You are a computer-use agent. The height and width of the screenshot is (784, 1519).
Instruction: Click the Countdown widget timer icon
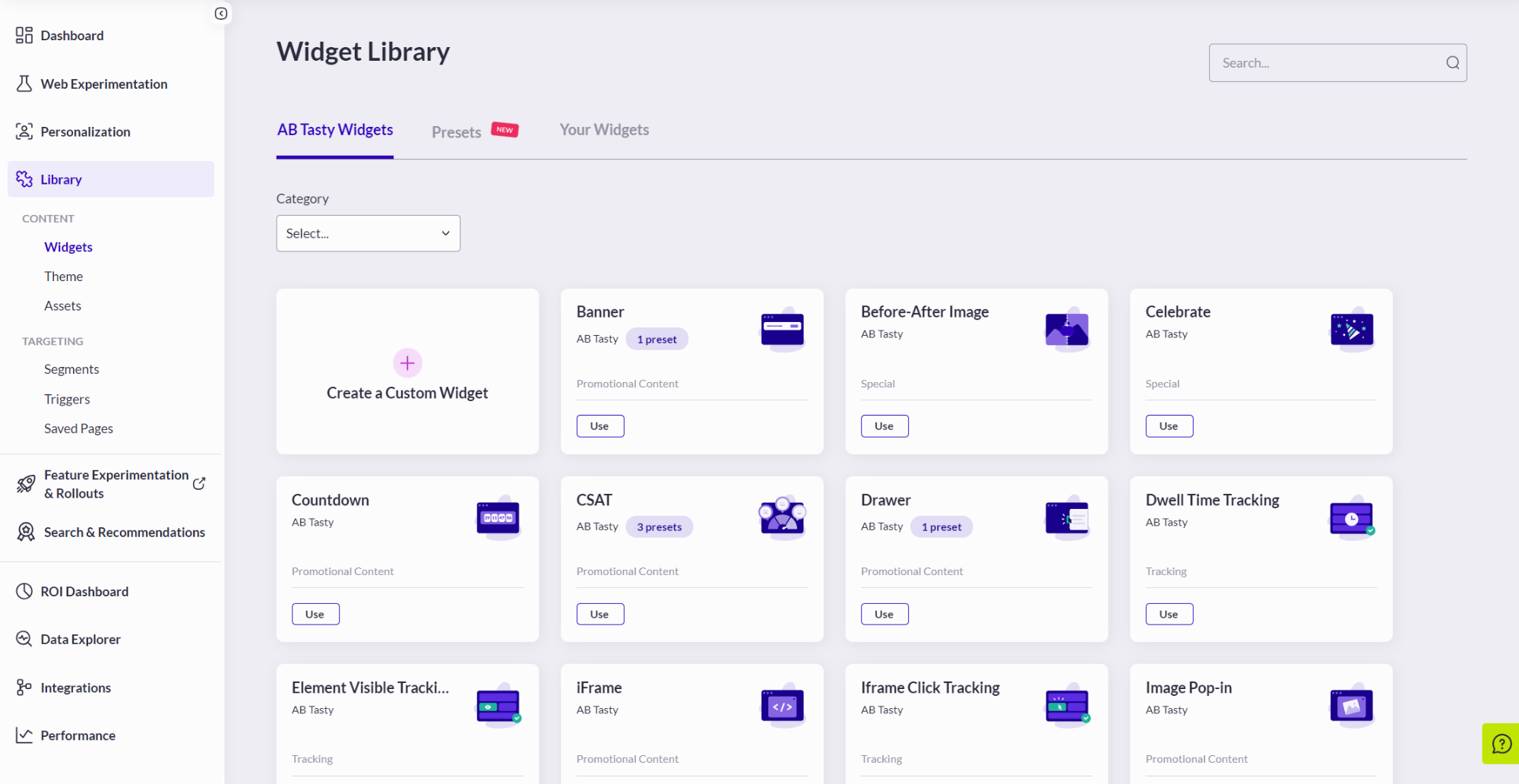pos(498,517)
